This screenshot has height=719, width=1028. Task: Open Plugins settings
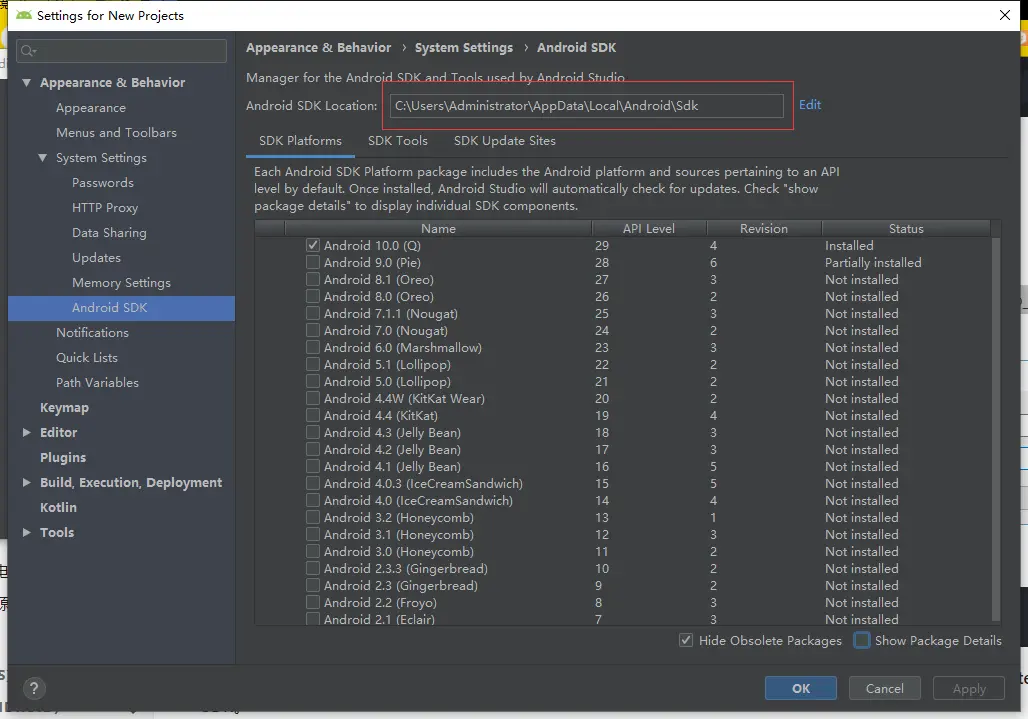click(x=63, y=457)
